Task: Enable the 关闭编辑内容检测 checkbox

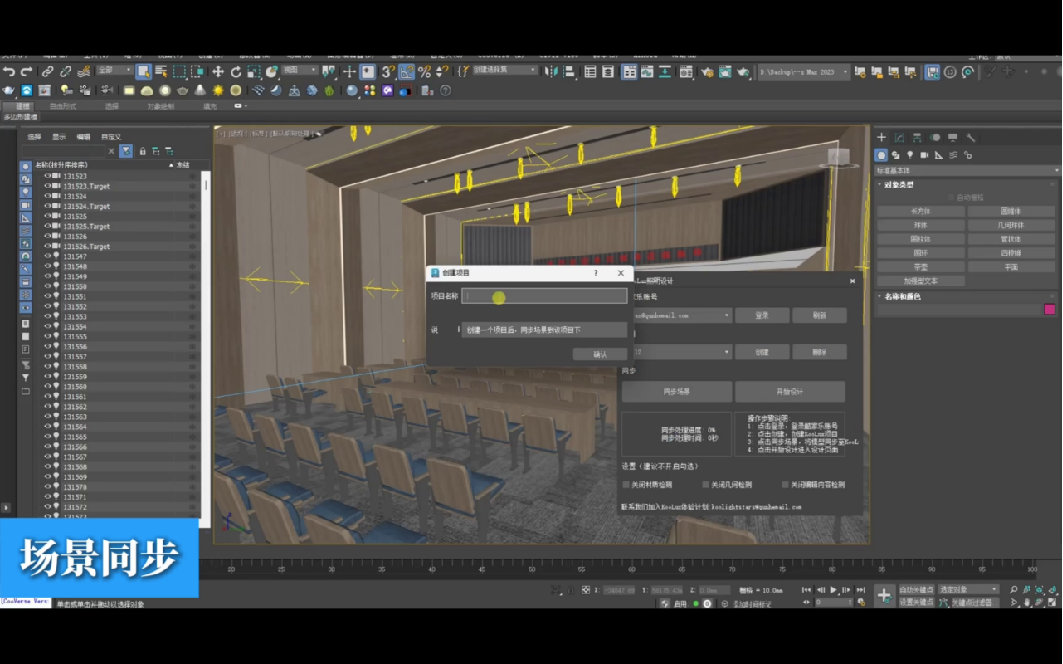Action: tap(786, 484)
